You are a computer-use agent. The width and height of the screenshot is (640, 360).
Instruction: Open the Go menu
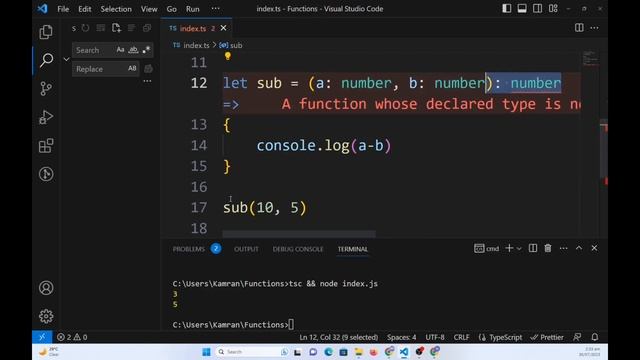(x=171, y=9)
